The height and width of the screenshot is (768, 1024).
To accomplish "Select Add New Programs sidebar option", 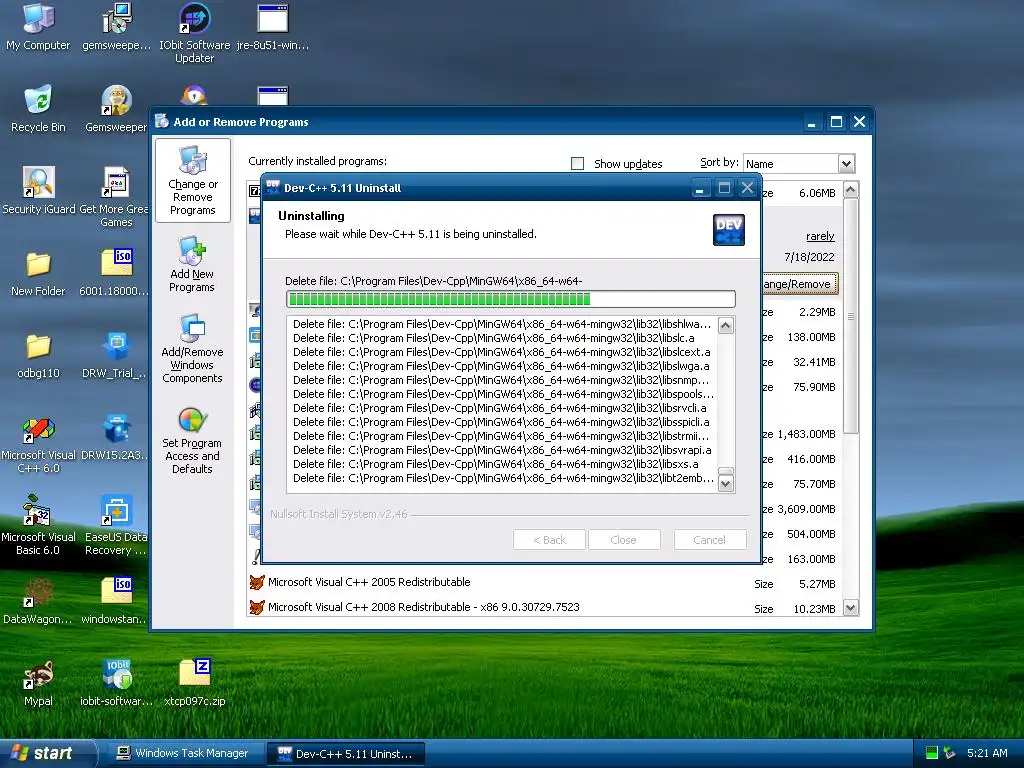I will pos(192,265).
